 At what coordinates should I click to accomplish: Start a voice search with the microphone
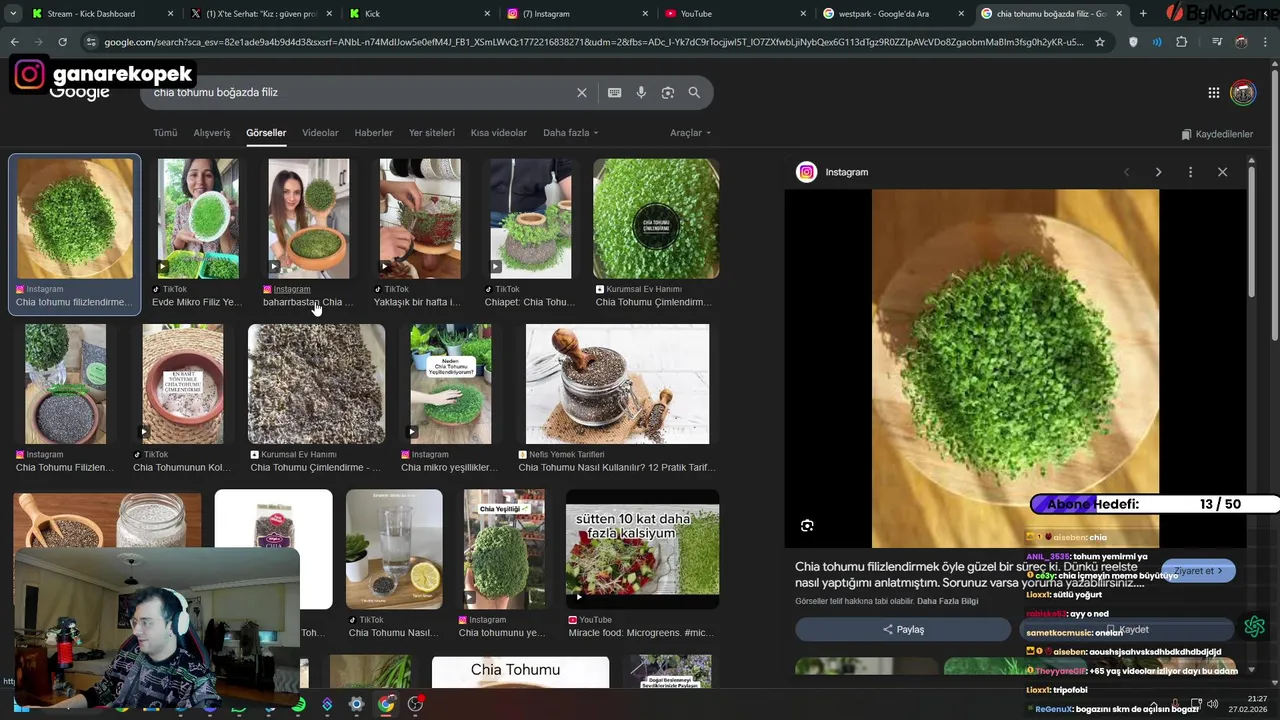pyautogui.click(x=641, y=92)
